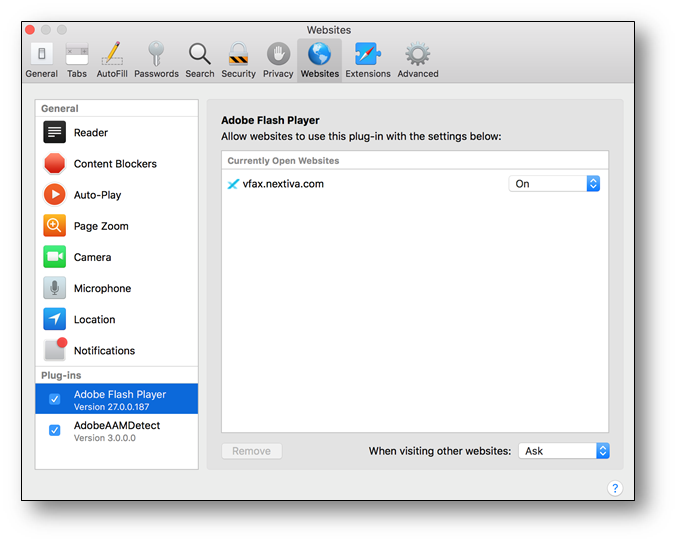Click the Reader label in the sidebar
Screen dimensions: 677x543
click(91, 133)
